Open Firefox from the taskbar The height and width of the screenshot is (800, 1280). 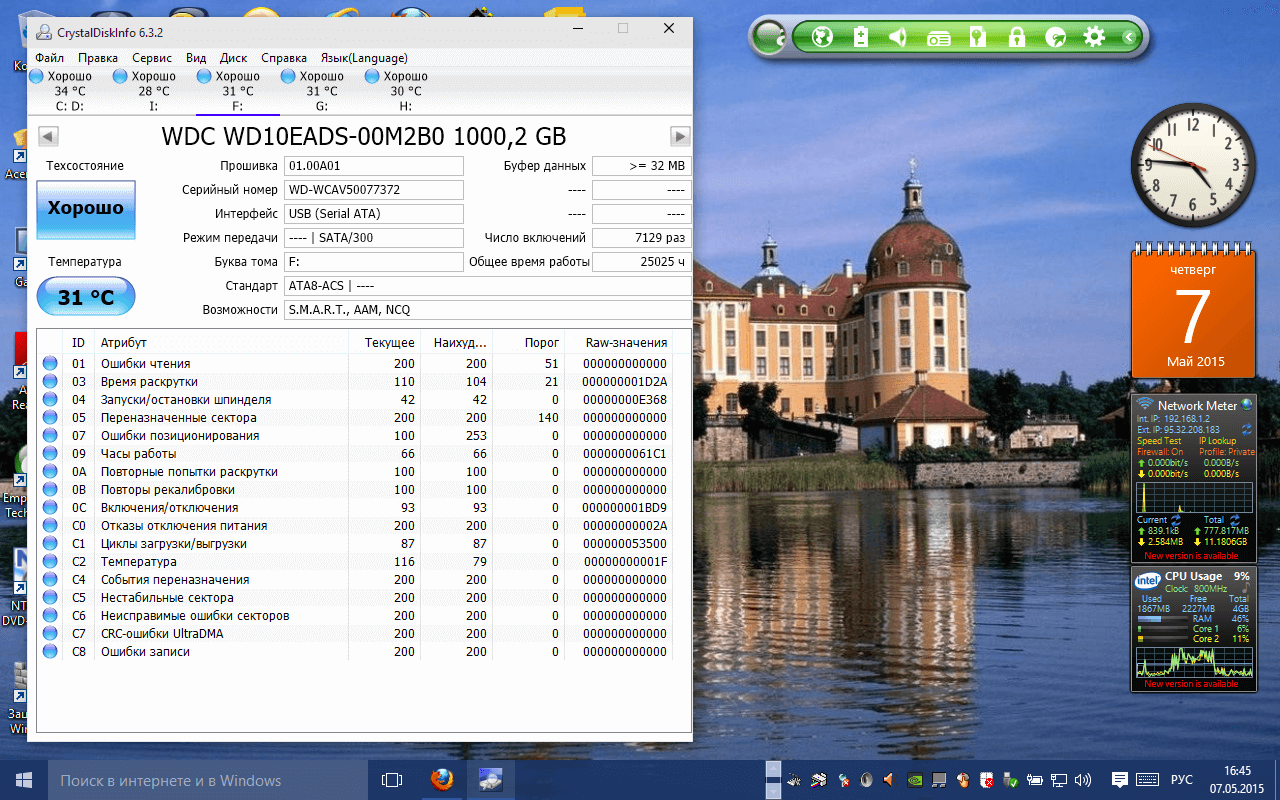pos(441,780)
